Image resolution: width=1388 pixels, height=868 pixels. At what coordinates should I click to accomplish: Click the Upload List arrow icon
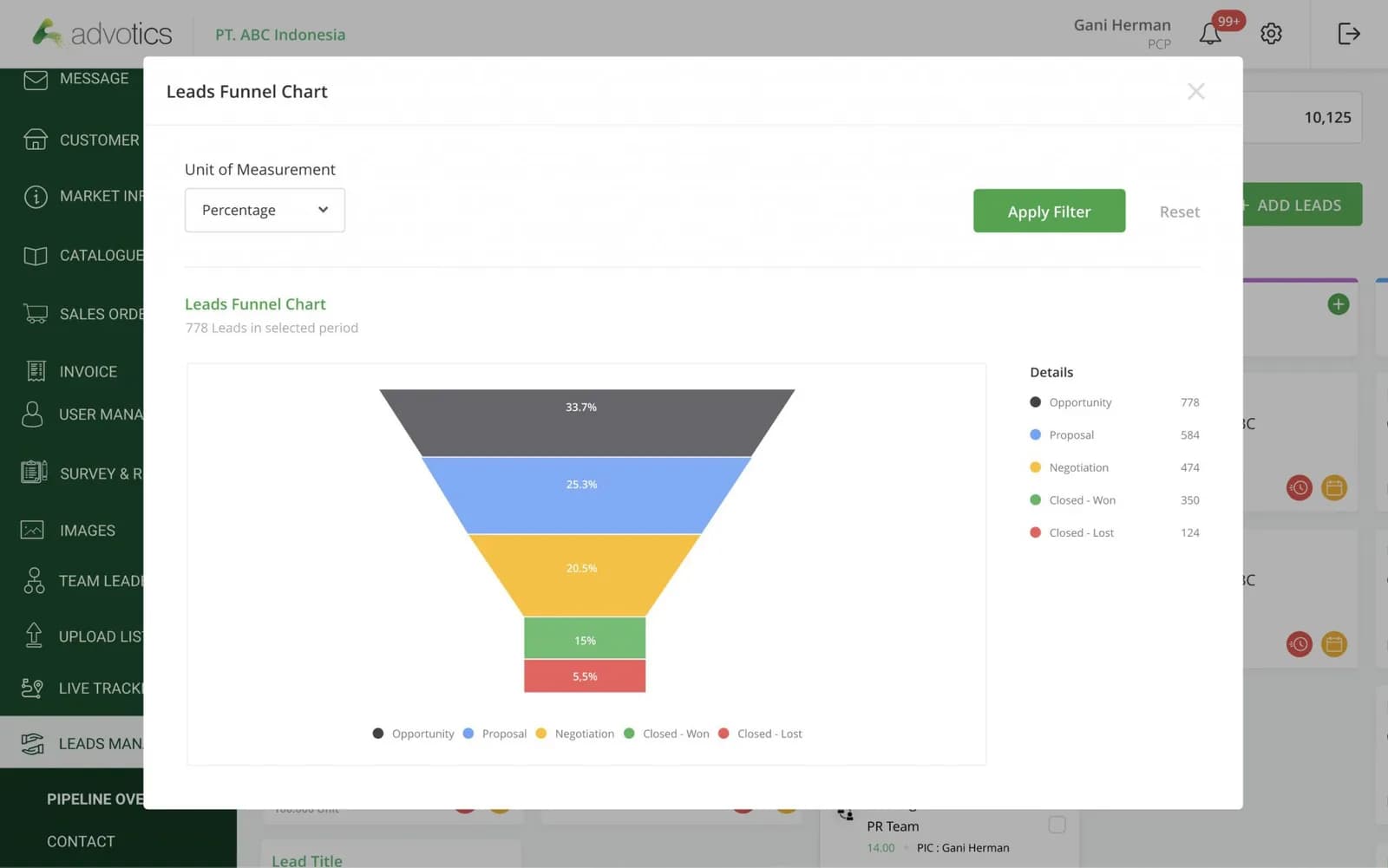click(x=34, y=636)
